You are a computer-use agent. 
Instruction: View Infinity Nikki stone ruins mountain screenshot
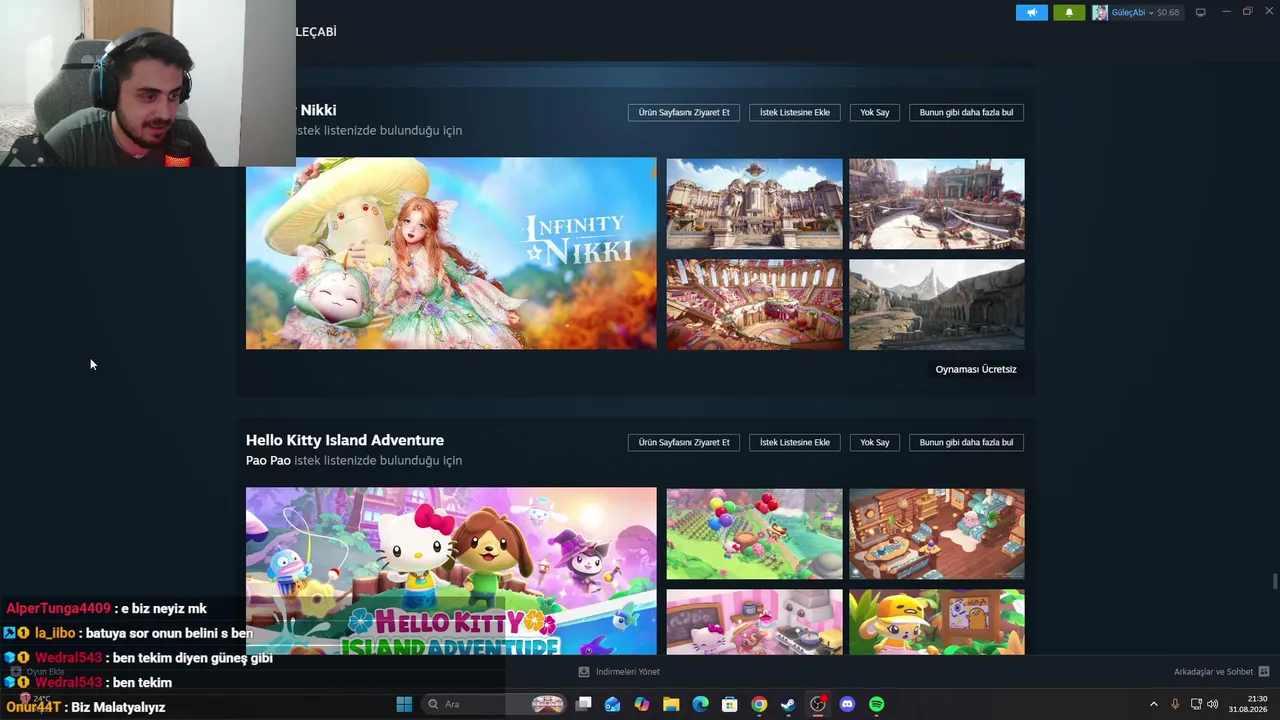(x=937, y=305)
